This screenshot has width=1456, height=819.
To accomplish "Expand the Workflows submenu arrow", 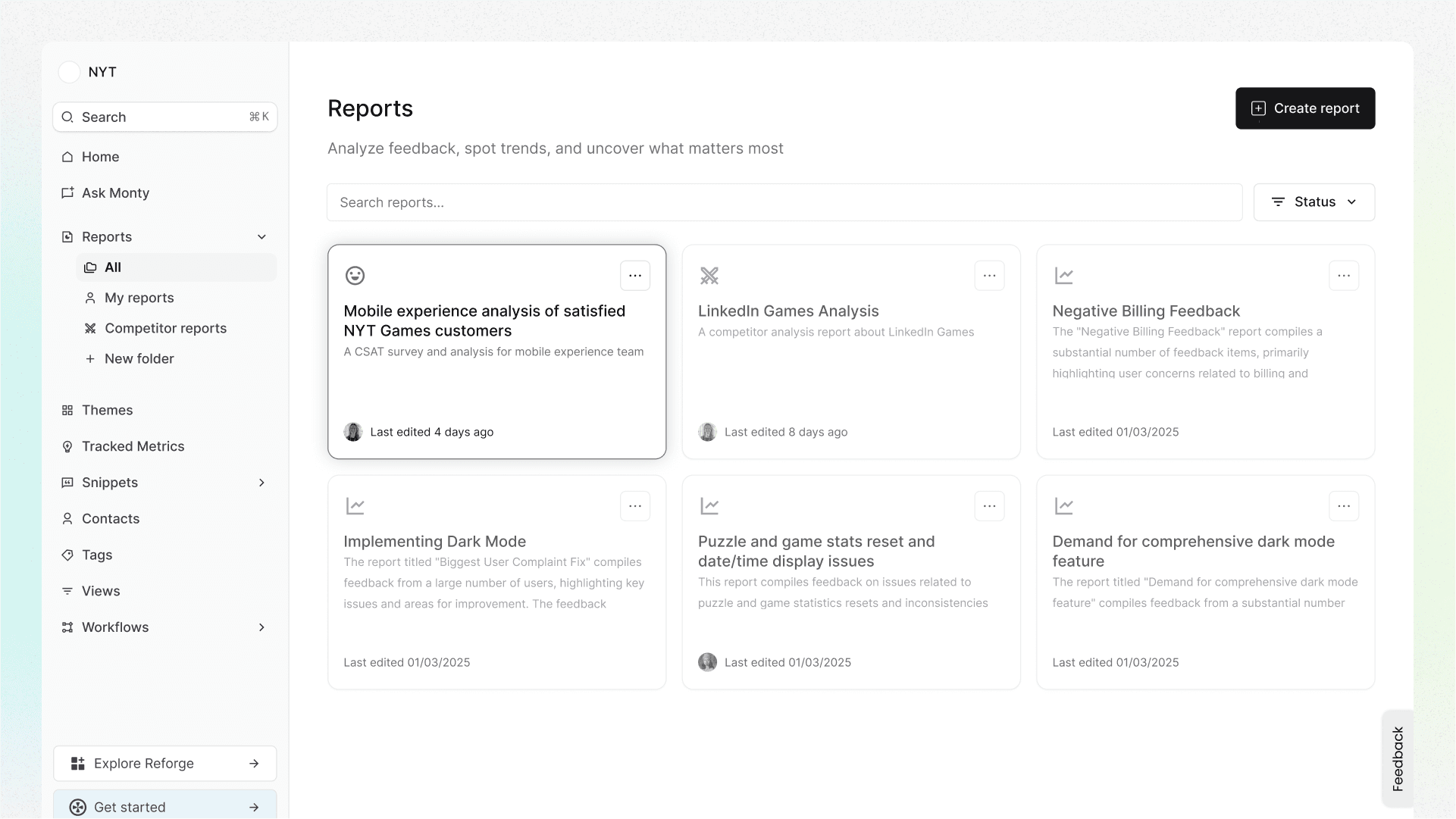I will click(261, 627).
